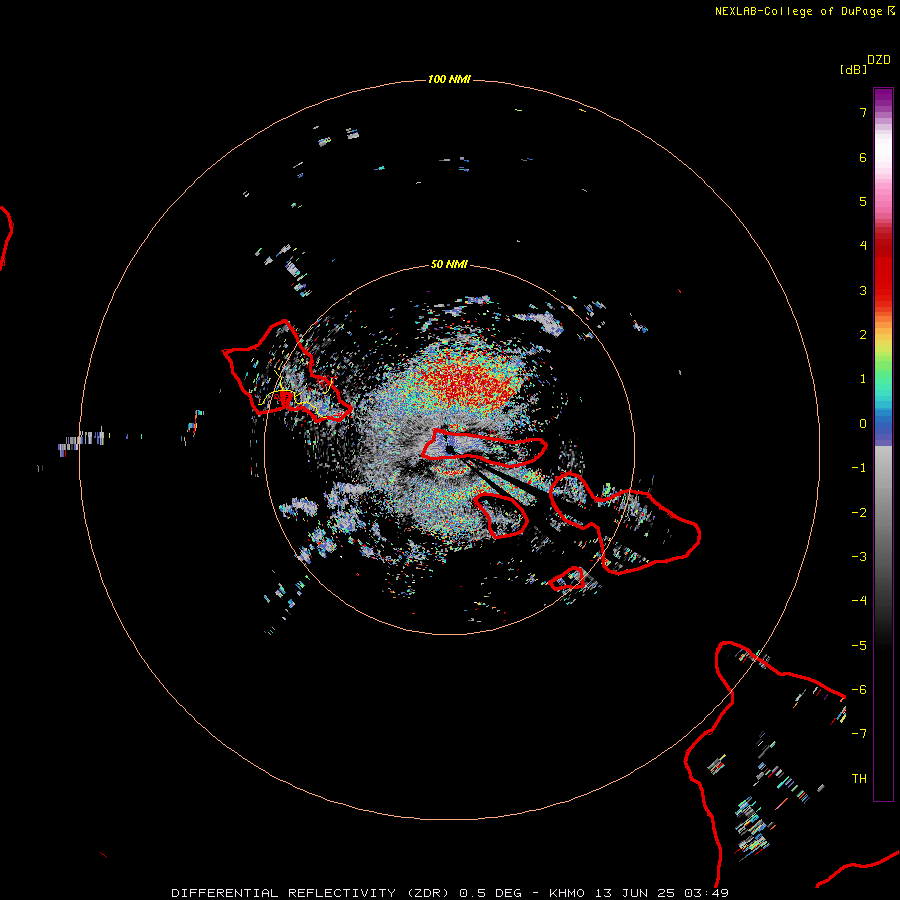
Task: Click the [dB] unit label
Action: tap(853, 69)
